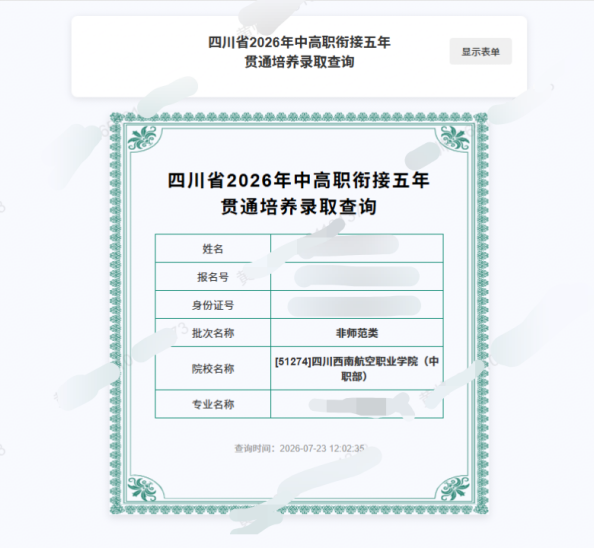
Task: Click the 查询时间 timestamp text
Action: [x=300, y=449]
